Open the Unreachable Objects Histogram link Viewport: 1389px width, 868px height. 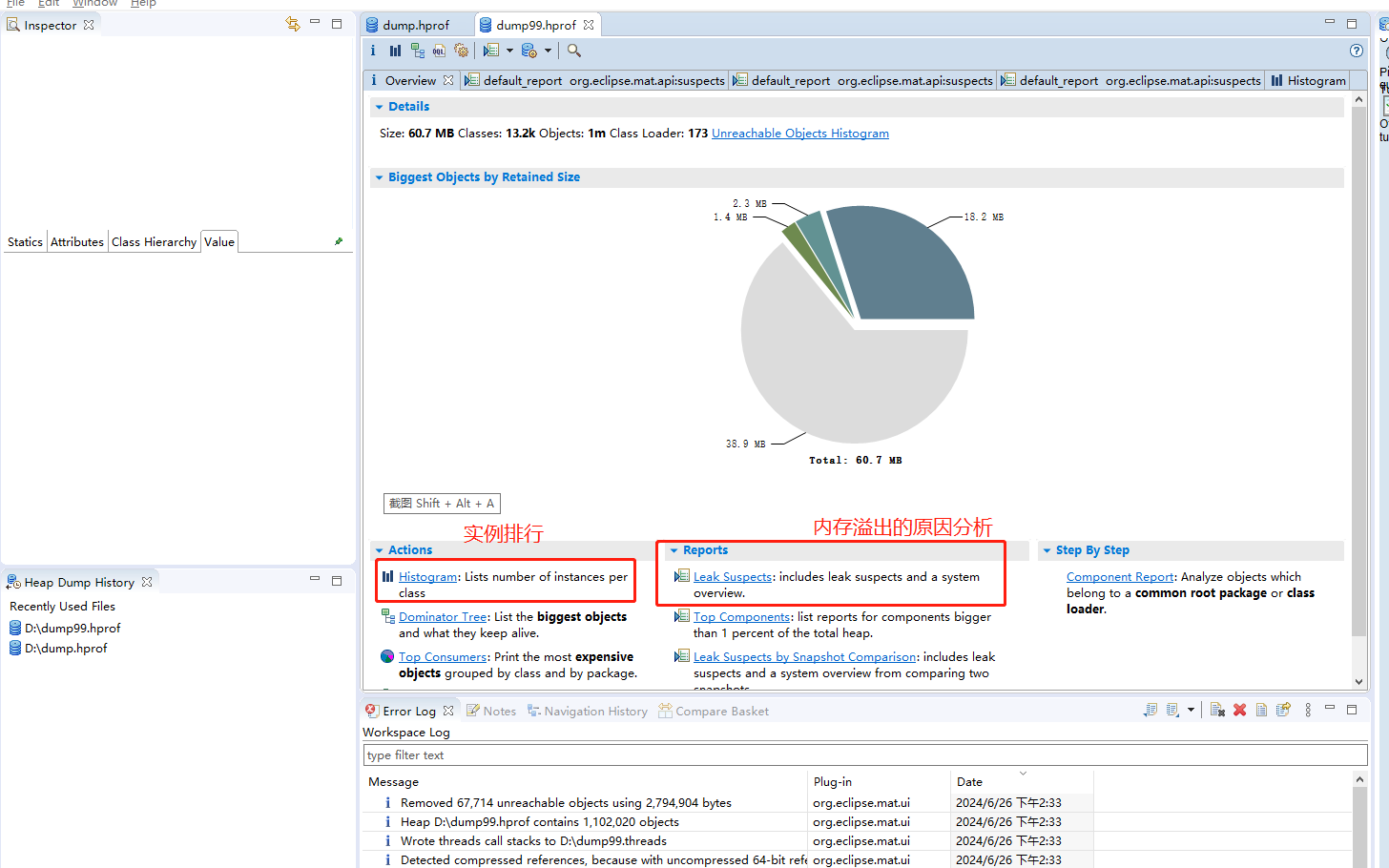(x=799, y=134)
